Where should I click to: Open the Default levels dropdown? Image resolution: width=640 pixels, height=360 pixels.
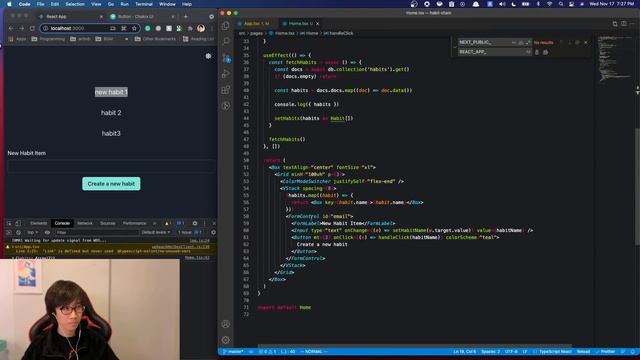(x=156, y=232)
